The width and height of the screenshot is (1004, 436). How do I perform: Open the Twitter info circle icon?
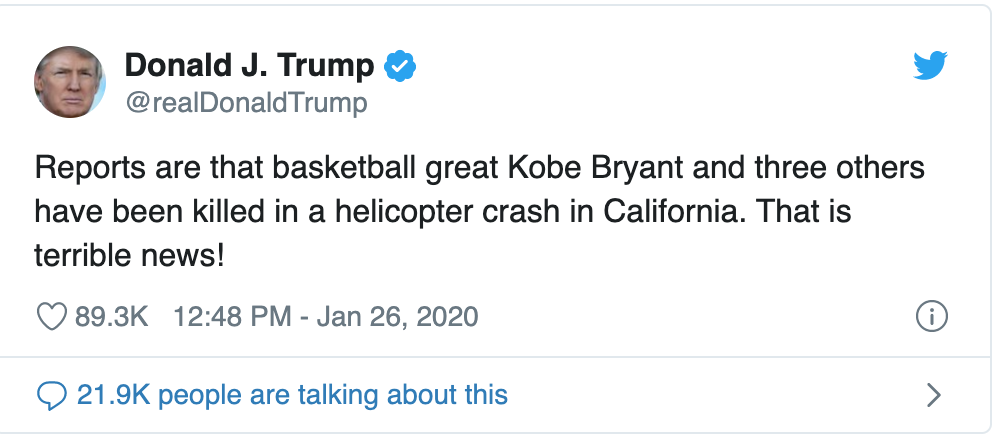click(x=931, y=318)
